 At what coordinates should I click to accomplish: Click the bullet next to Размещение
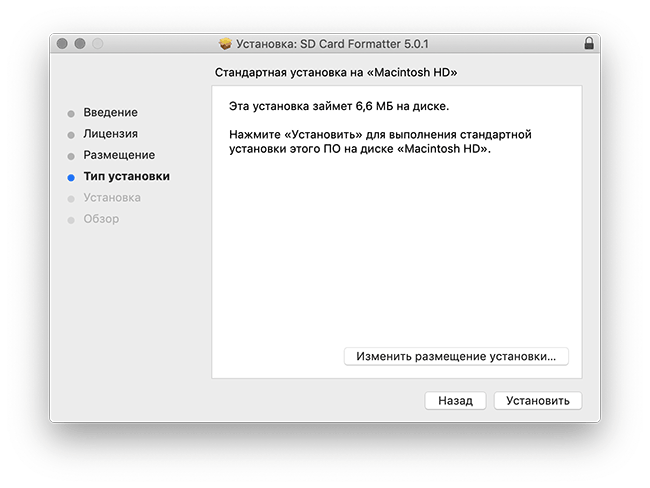coord(71,156)
